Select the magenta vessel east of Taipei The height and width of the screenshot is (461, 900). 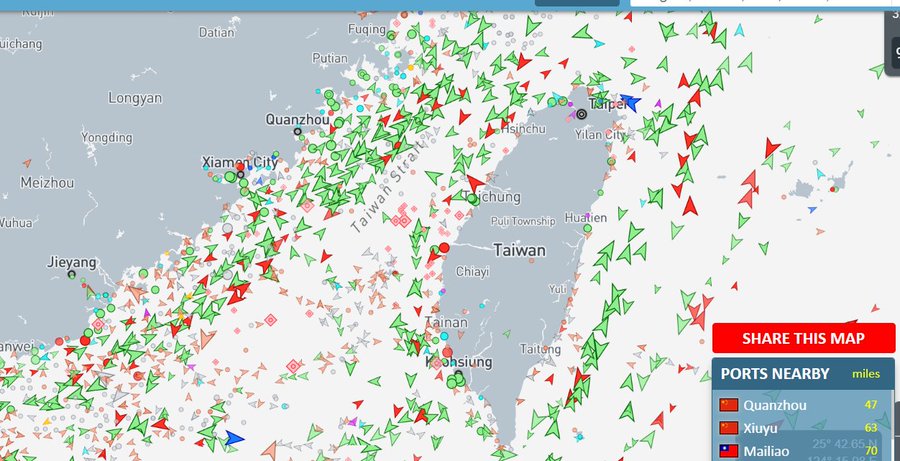(x=657, y=103)
